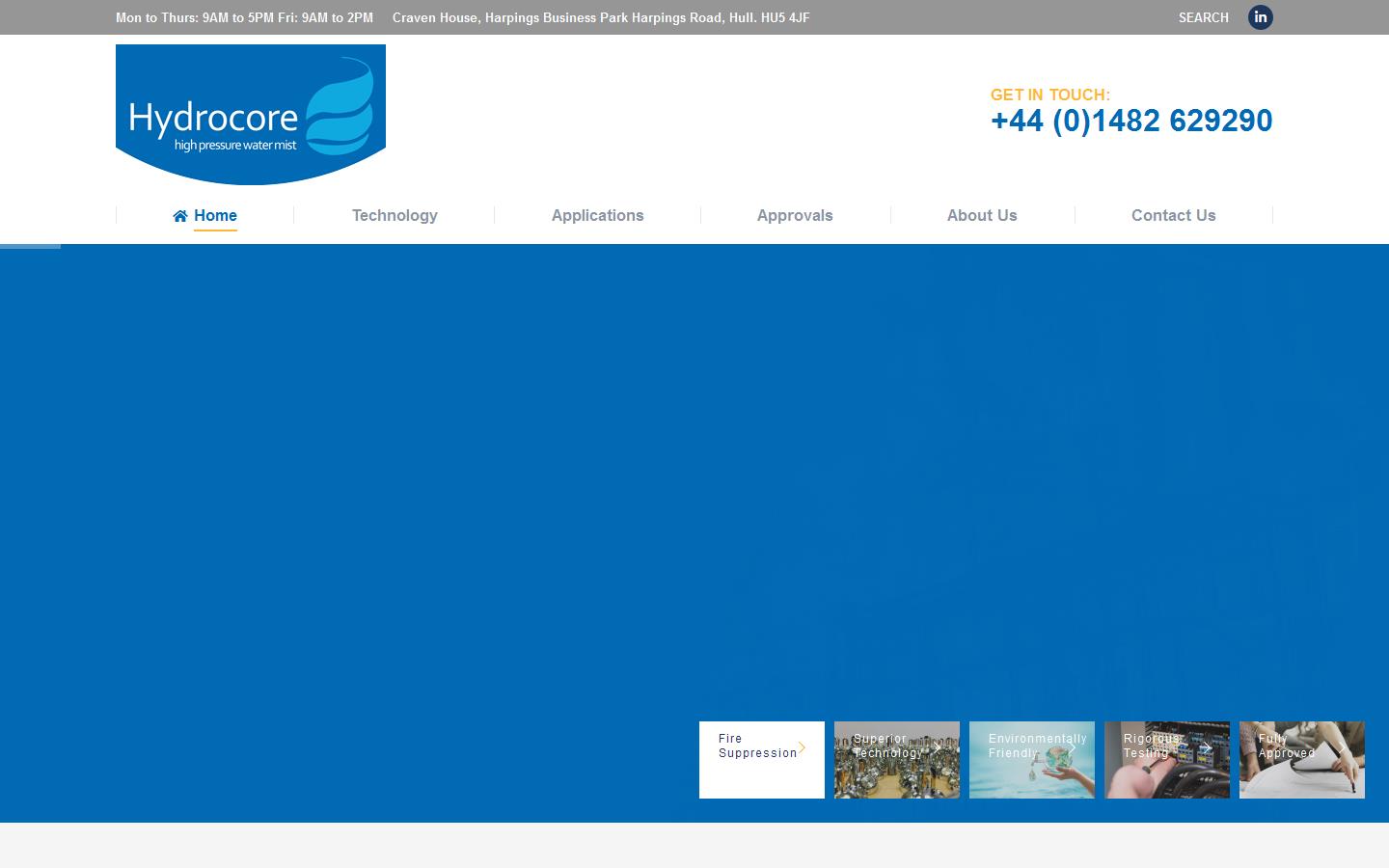Expand the Rigorous Testing card via its chevron

[1207, 747]
